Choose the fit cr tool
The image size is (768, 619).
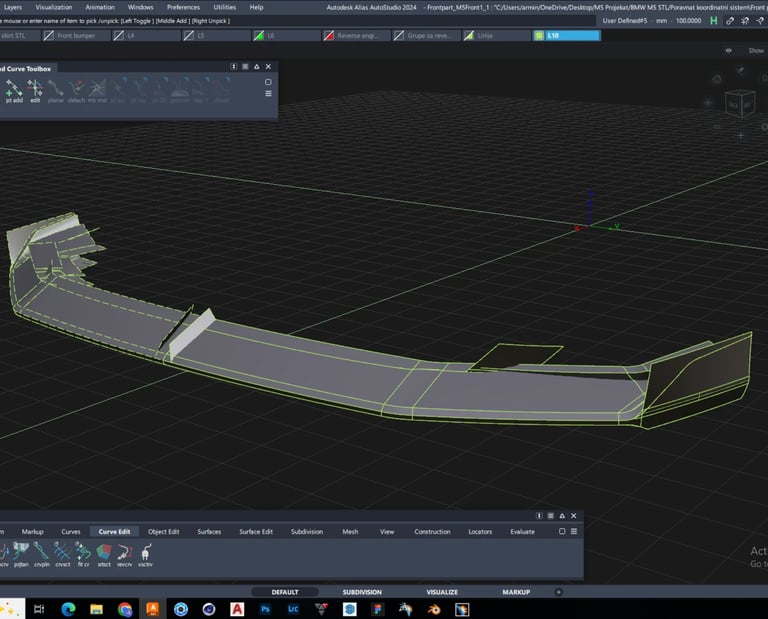pyautogui.click(x=83, y=552)
